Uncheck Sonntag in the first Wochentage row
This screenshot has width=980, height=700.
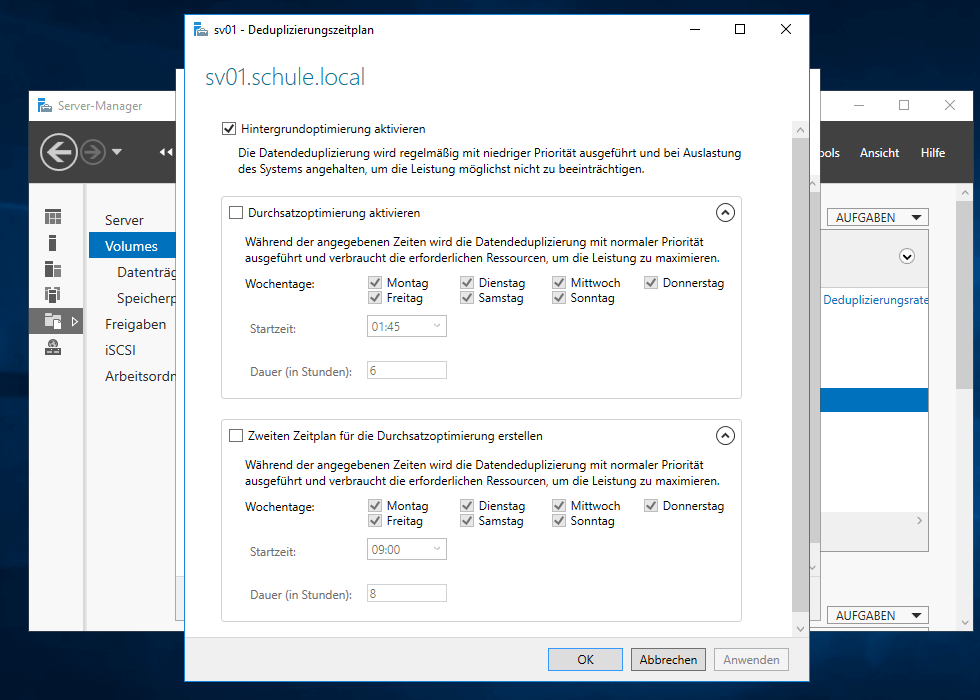558,297
